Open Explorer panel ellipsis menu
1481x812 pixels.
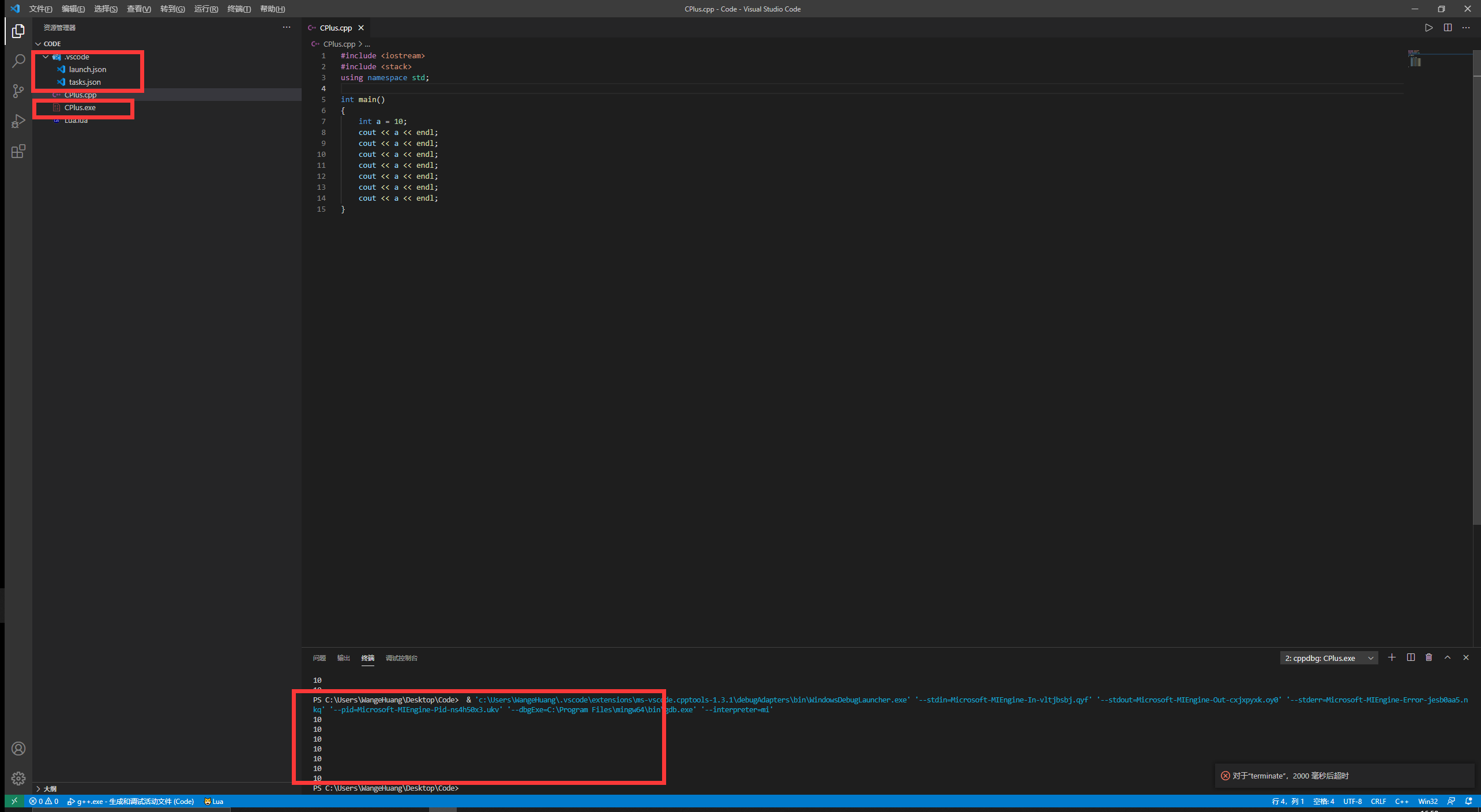[287, 27]
